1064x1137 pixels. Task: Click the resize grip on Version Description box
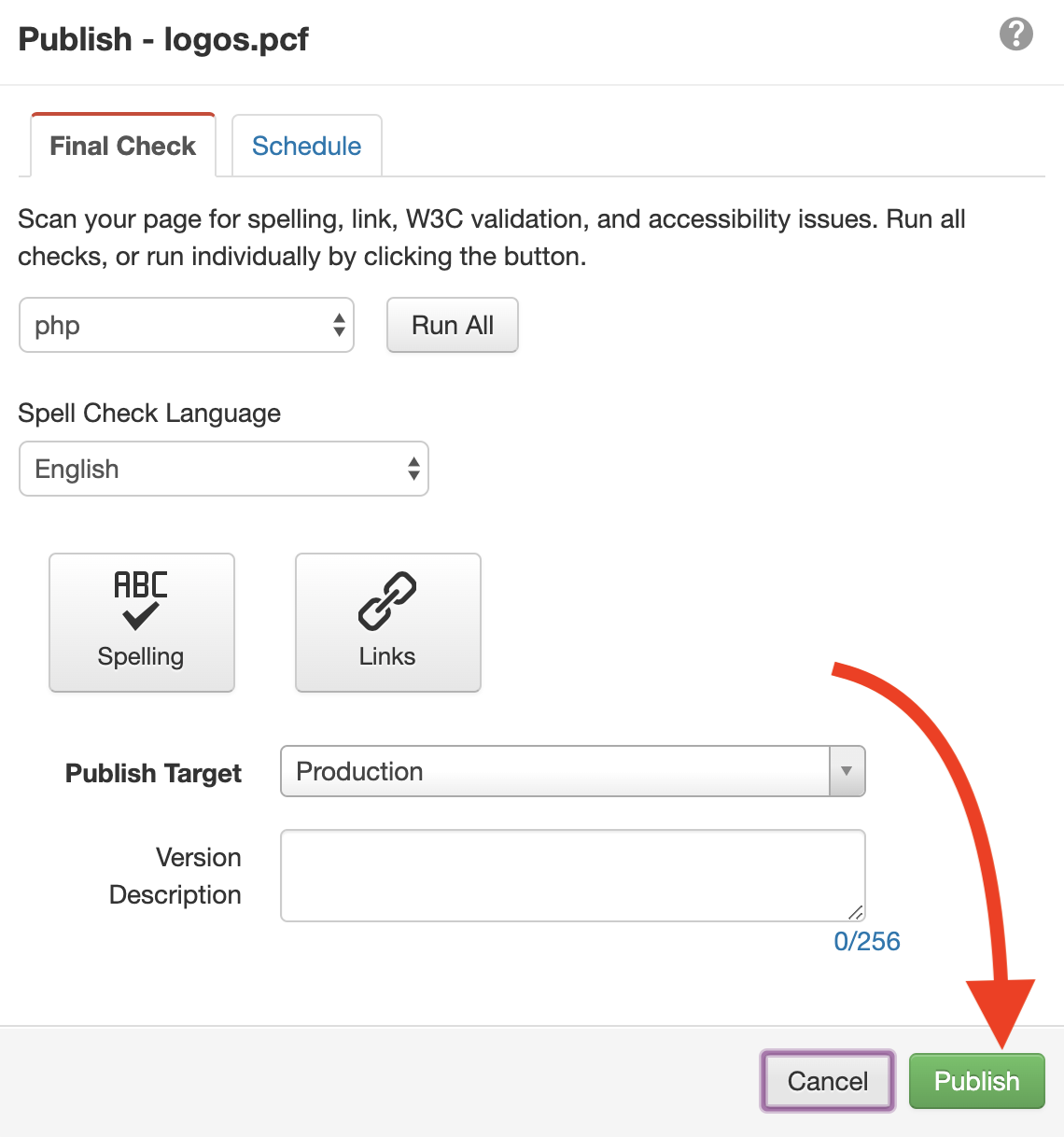pos(856,912)
